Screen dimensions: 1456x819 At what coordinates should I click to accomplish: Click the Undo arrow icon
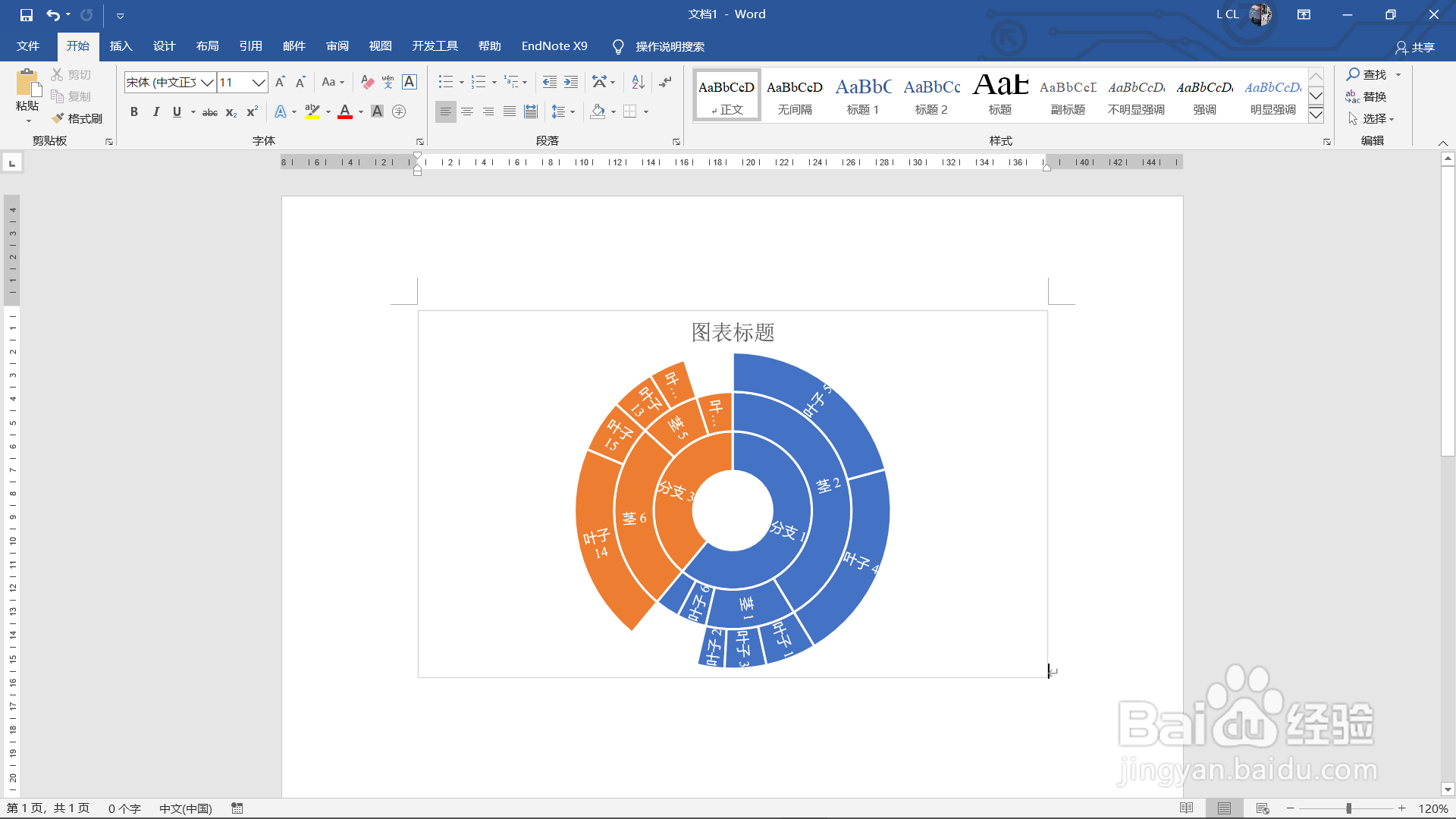pos(52,14)
